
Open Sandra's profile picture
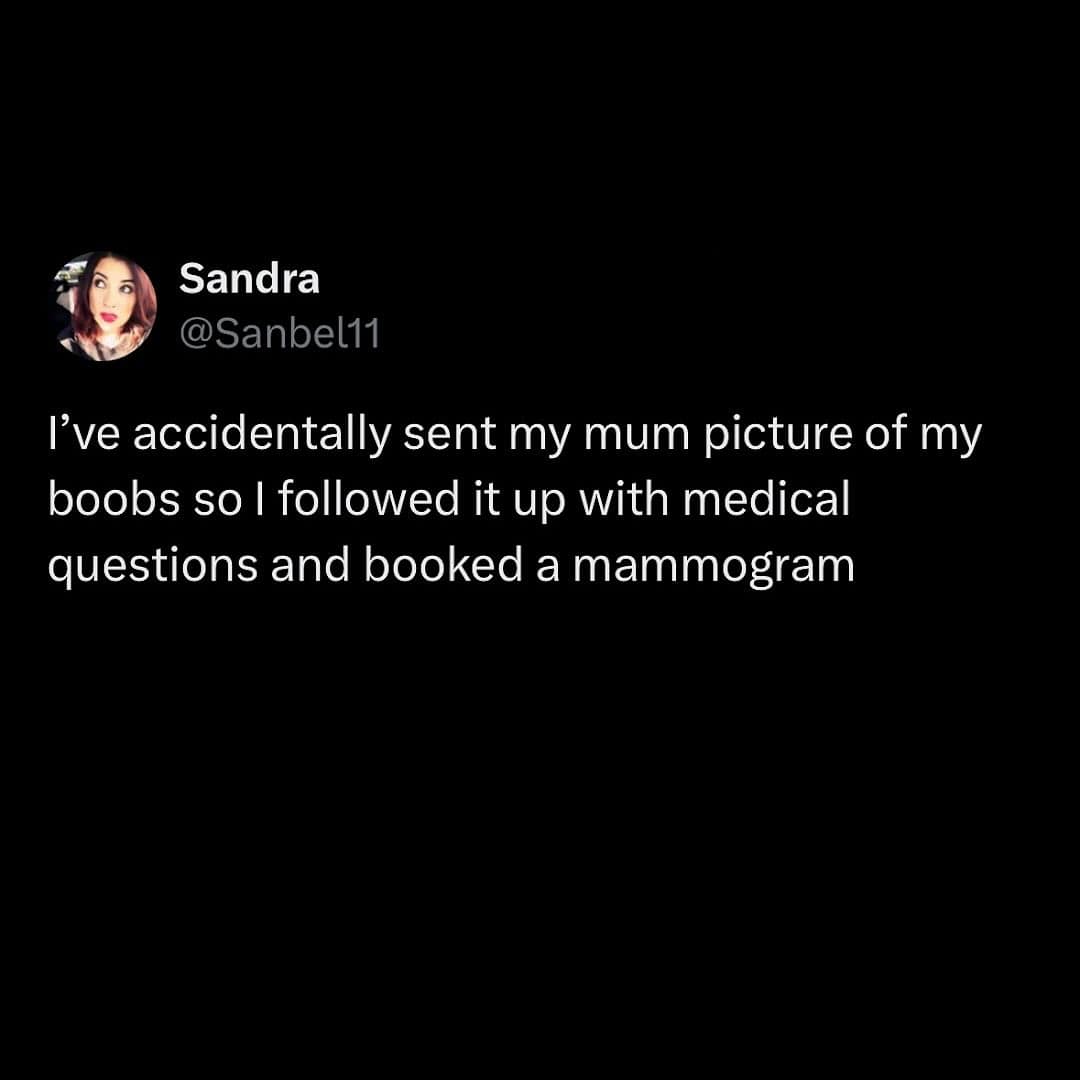pyautogui.click(x=105, y=307)
